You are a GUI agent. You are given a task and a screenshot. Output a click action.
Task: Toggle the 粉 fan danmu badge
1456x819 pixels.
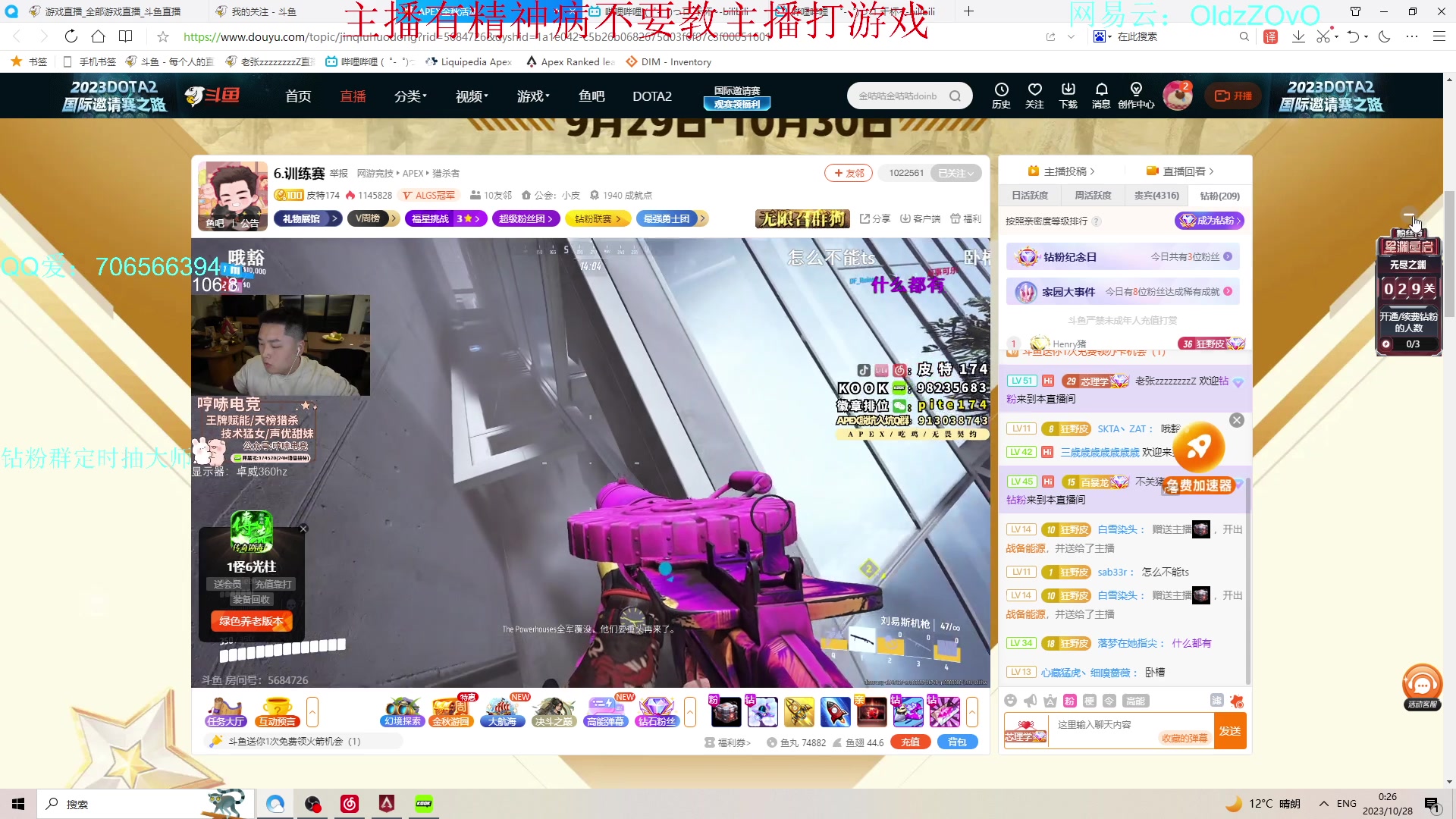click(1070, 701)
